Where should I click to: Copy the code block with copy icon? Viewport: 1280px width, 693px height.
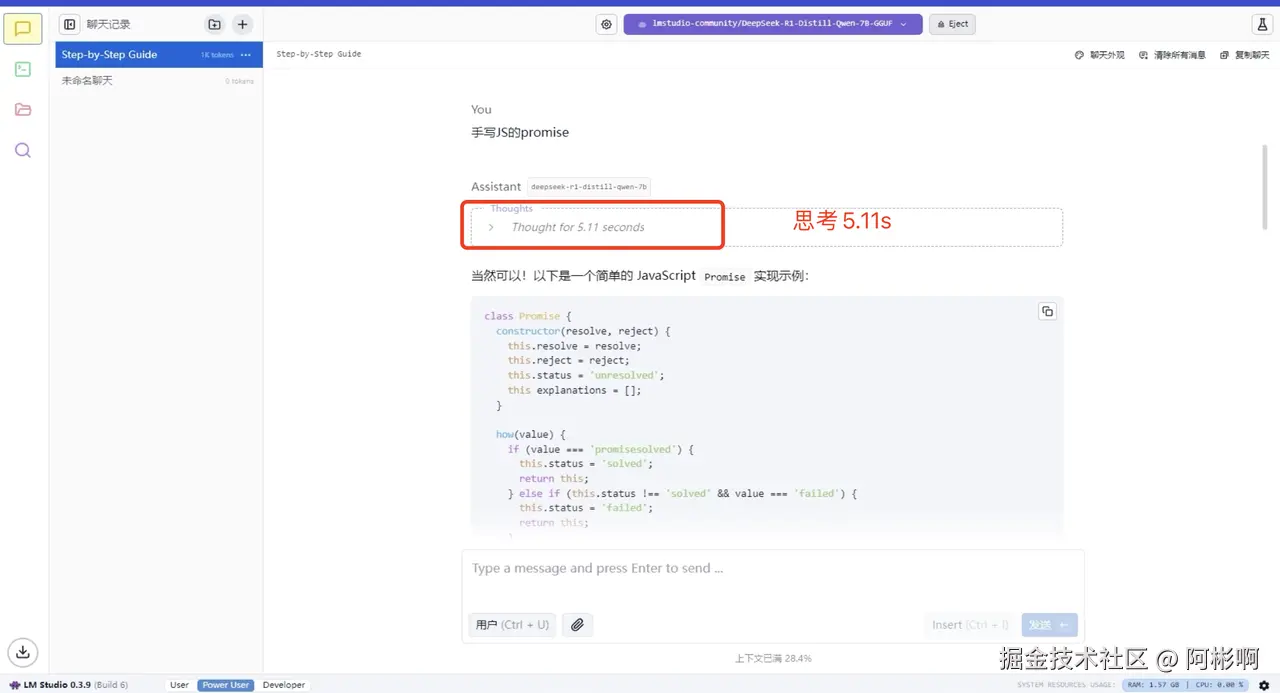(x=1047, y=311)
